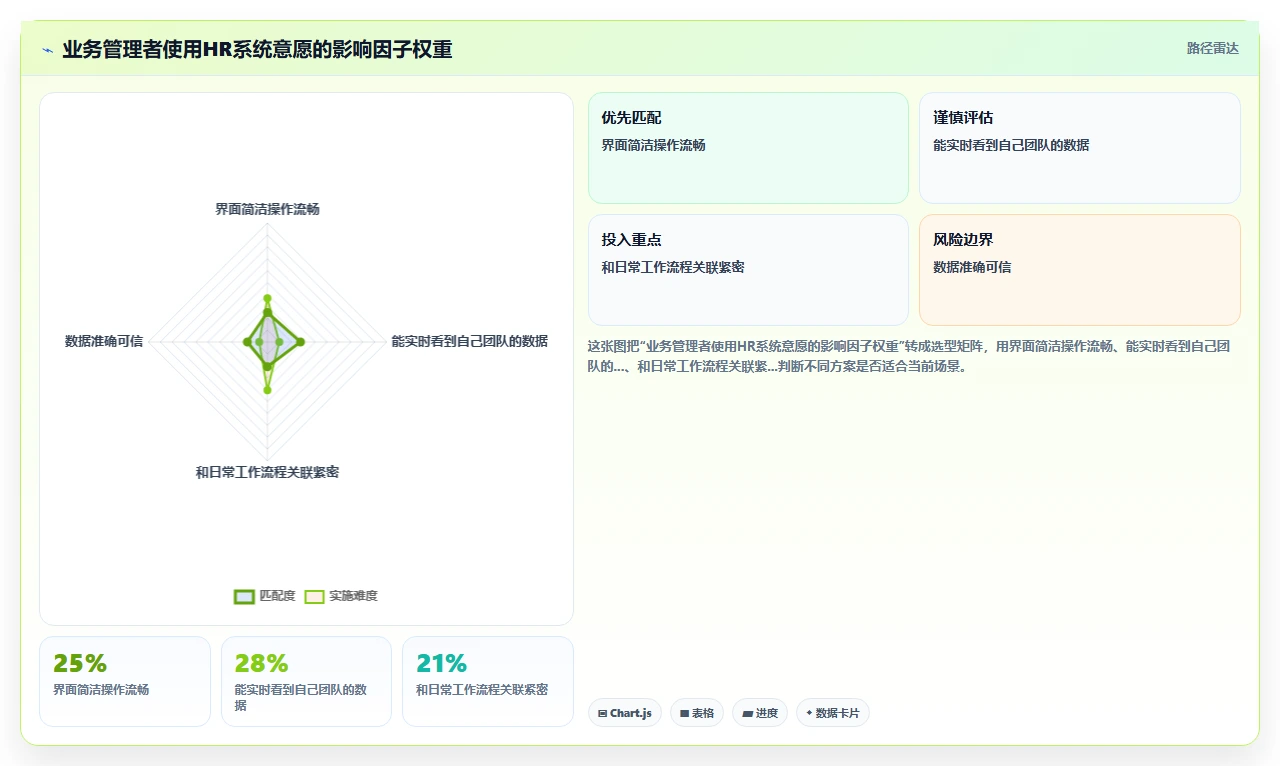
Task: Click radar axis label 界面简洁操作流畅
Action: click(267, 209)
